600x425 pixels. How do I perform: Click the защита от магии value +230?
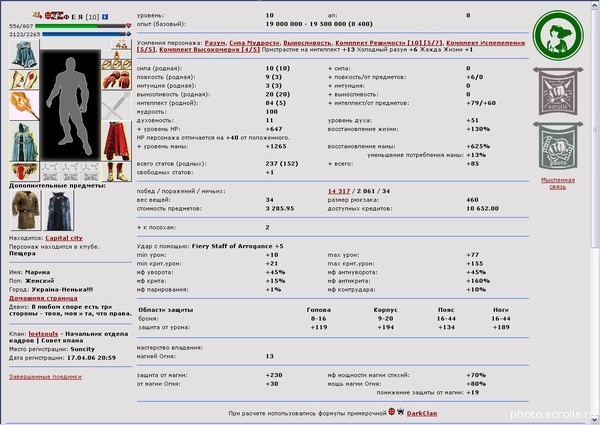click(x=274, y=375)
